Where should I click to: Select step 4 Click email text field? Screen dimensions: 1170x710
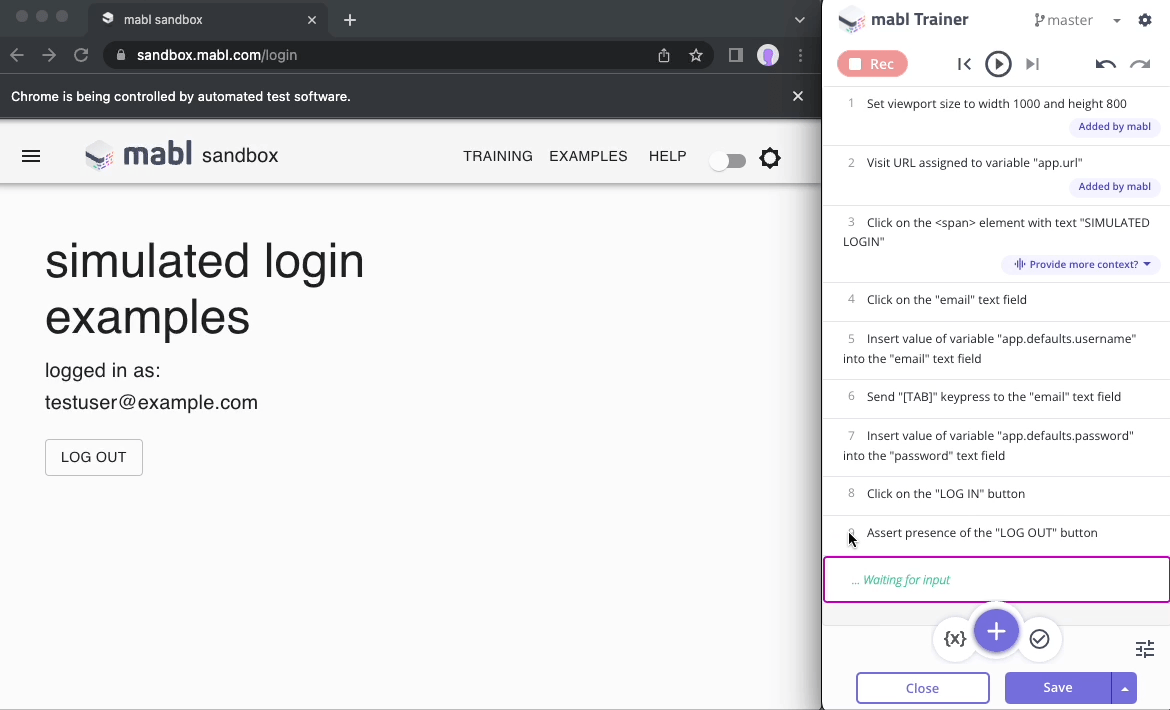point(996,300)
